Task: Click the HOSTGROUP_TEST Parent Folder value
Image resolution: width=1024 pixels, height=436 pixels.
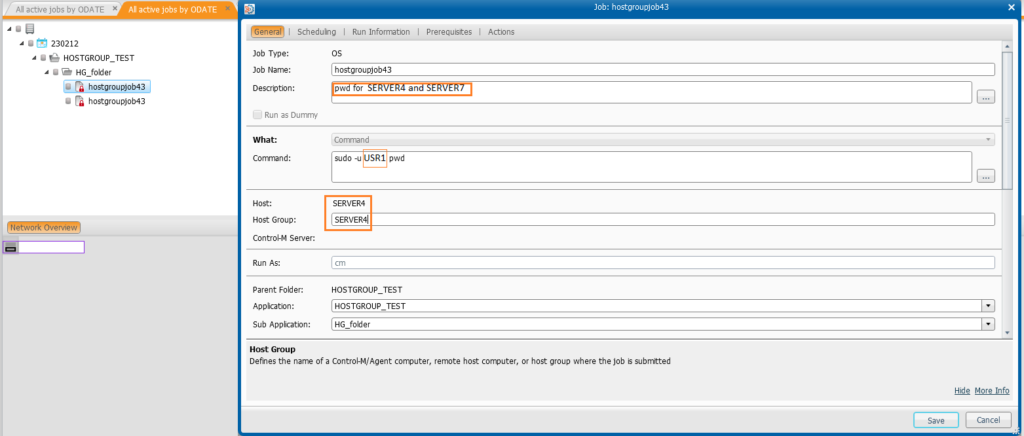Action: click(368, 288)
